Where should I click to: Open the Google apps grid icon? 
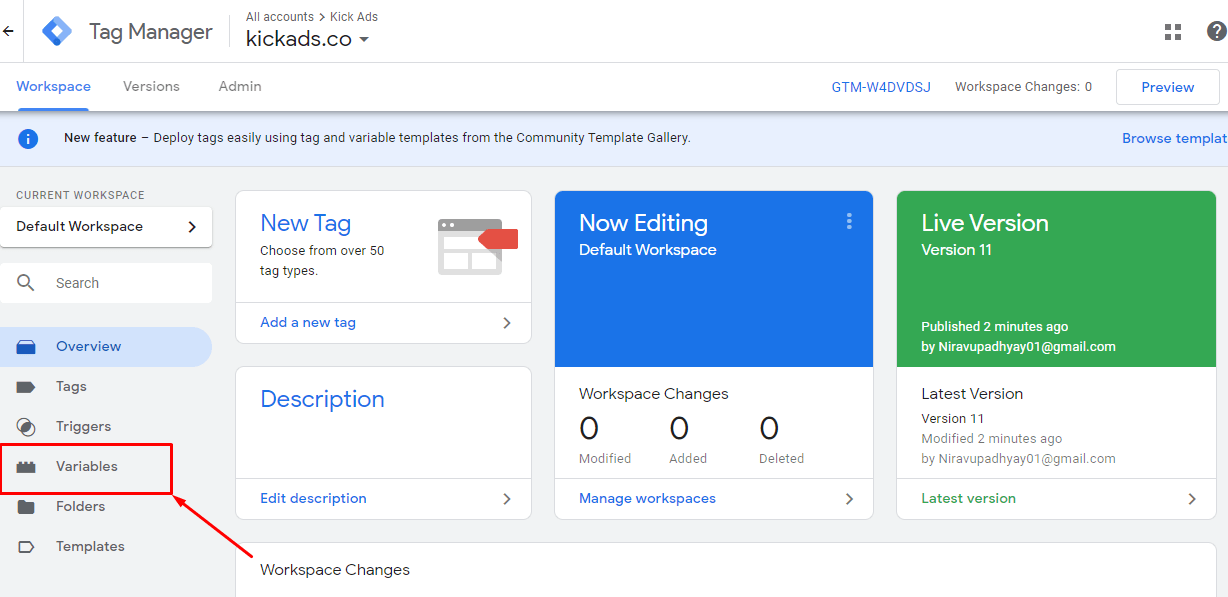point(1173,32)
